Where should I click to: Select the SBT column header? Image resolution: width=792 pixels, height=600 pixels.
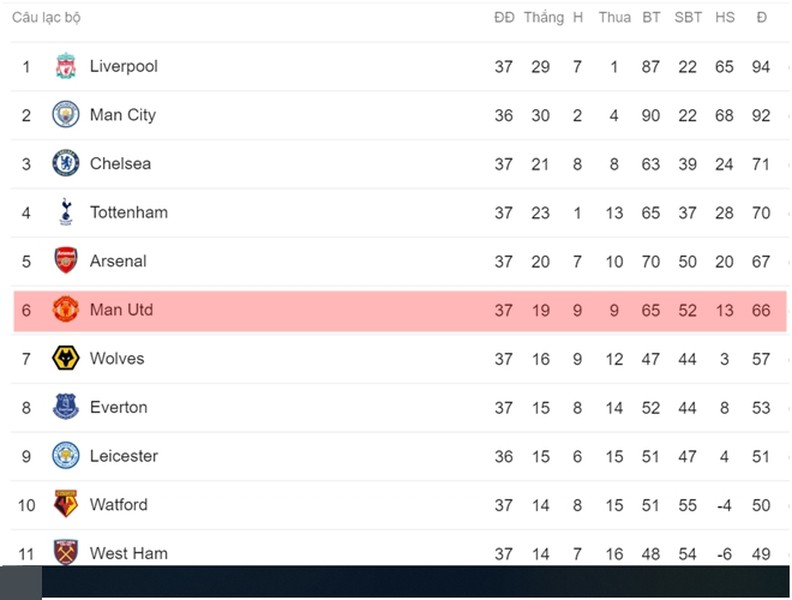tap(688, 18)
